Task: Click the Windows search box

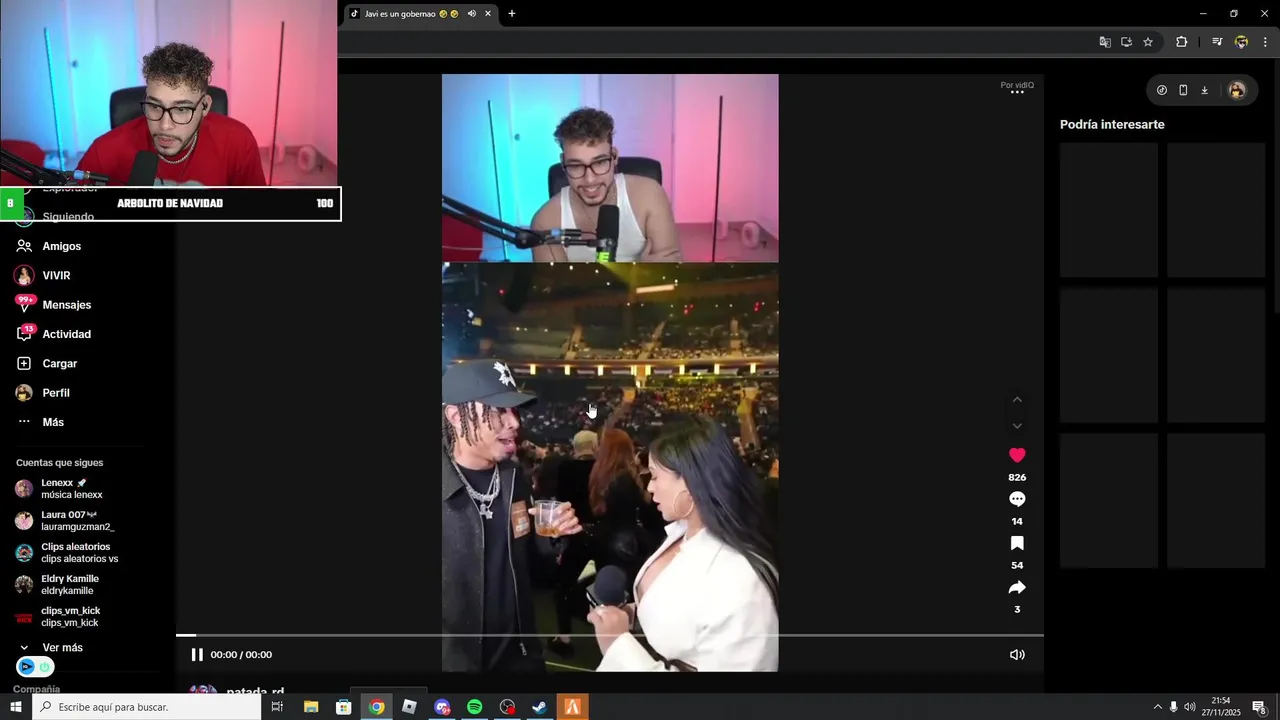Action: pos(147,707)
